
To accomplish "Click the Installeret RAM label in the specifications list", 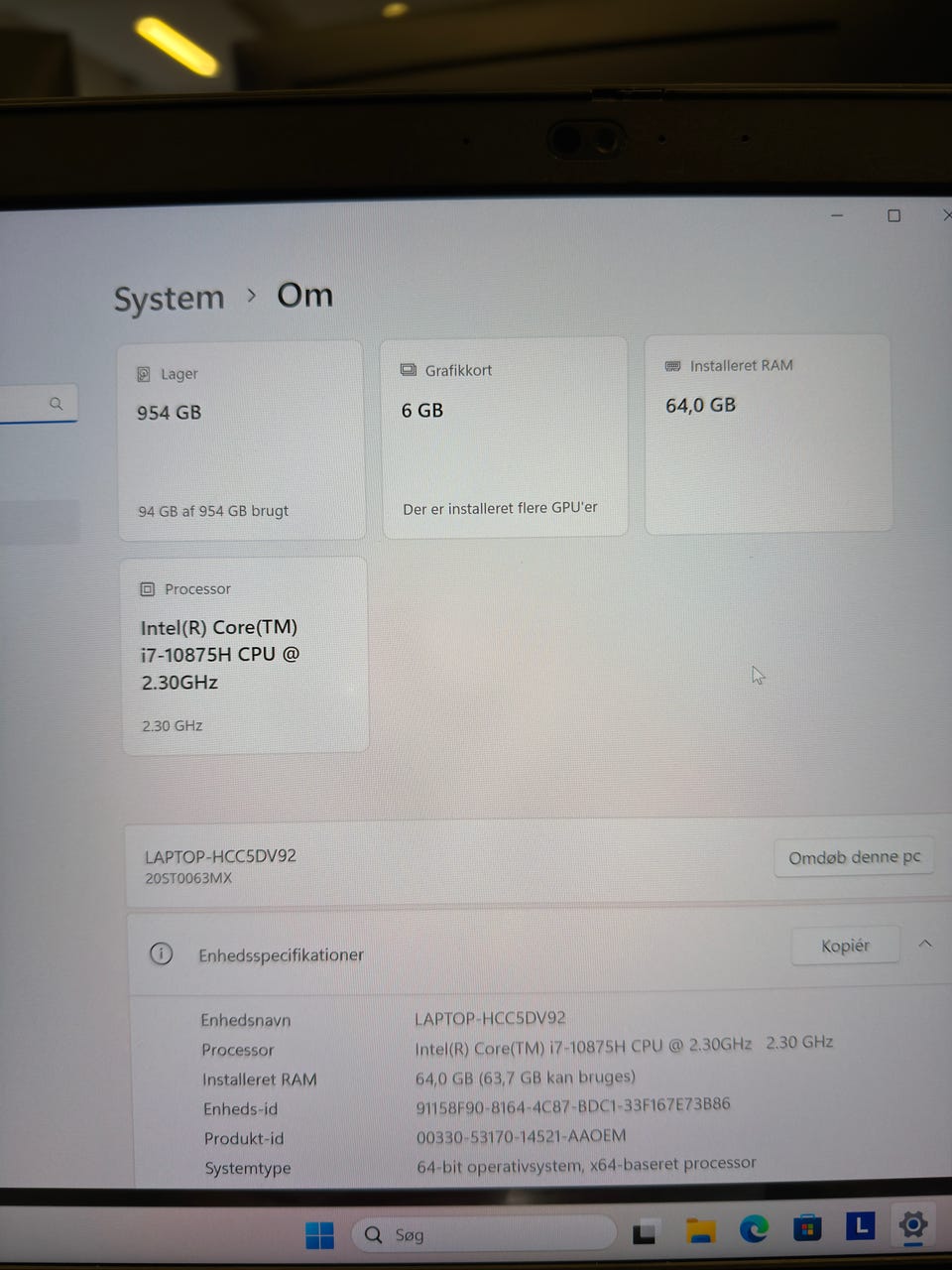I will coord(259,1079).
